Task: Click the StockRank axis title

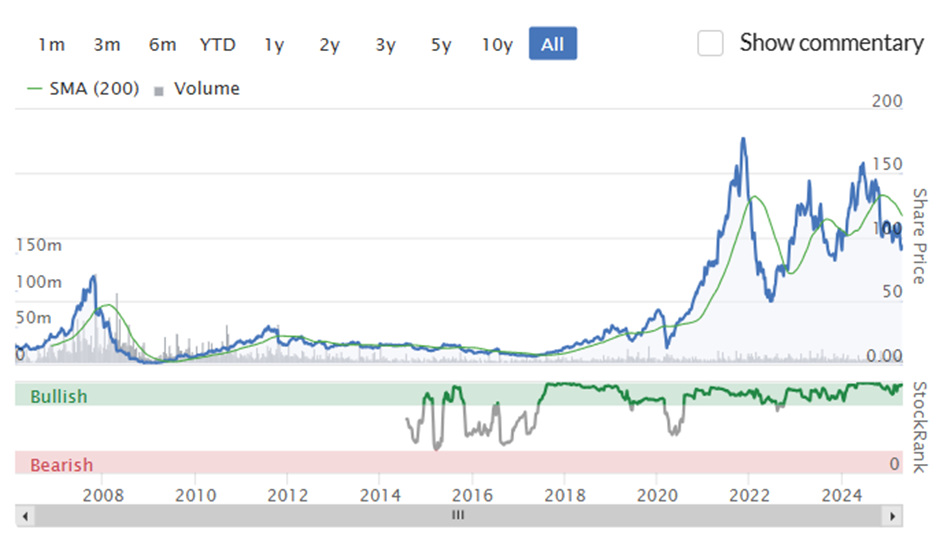Action: pos(920,427)
